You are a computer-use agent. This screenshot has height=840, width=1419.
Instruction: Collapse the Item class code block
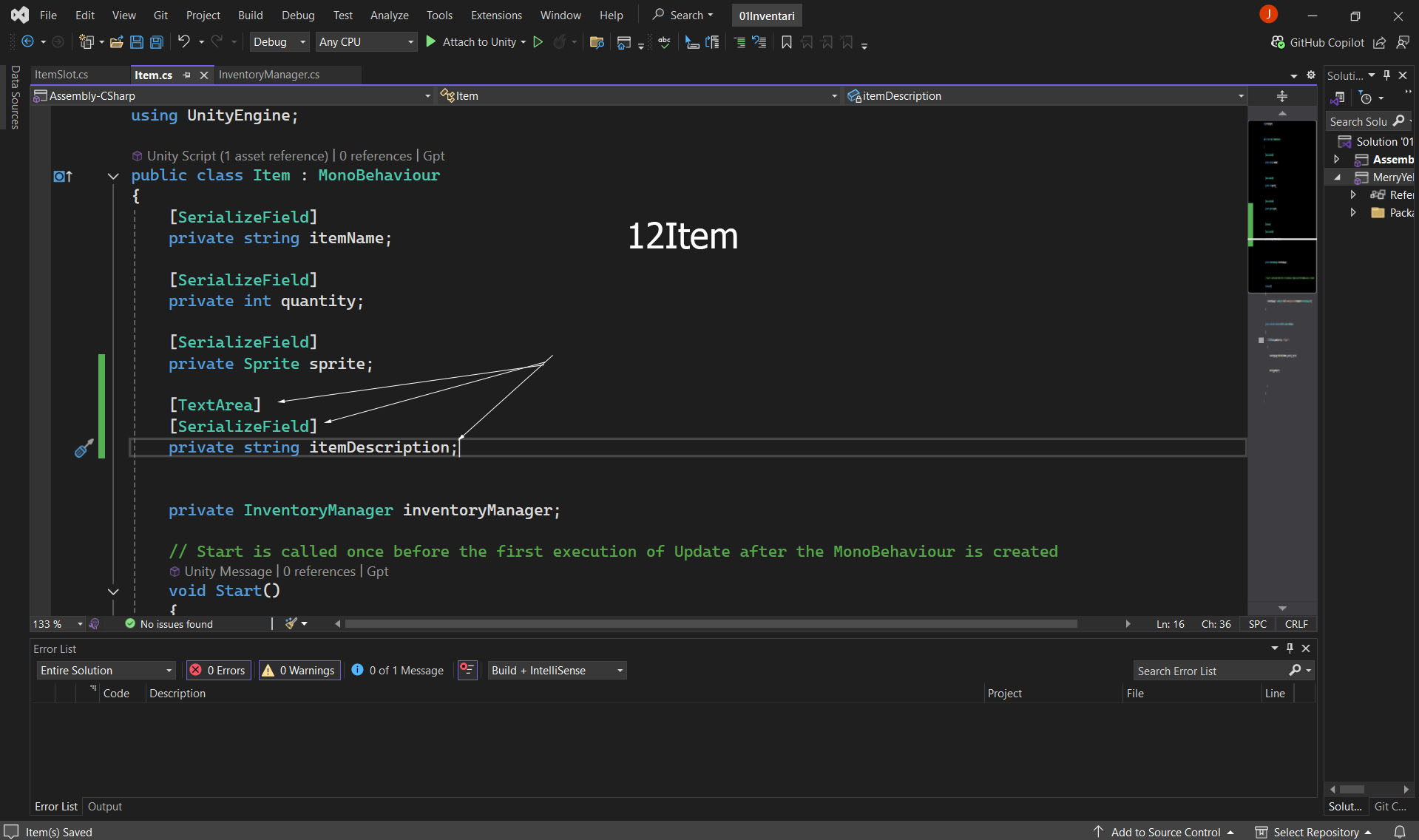[x=113, y=176]
